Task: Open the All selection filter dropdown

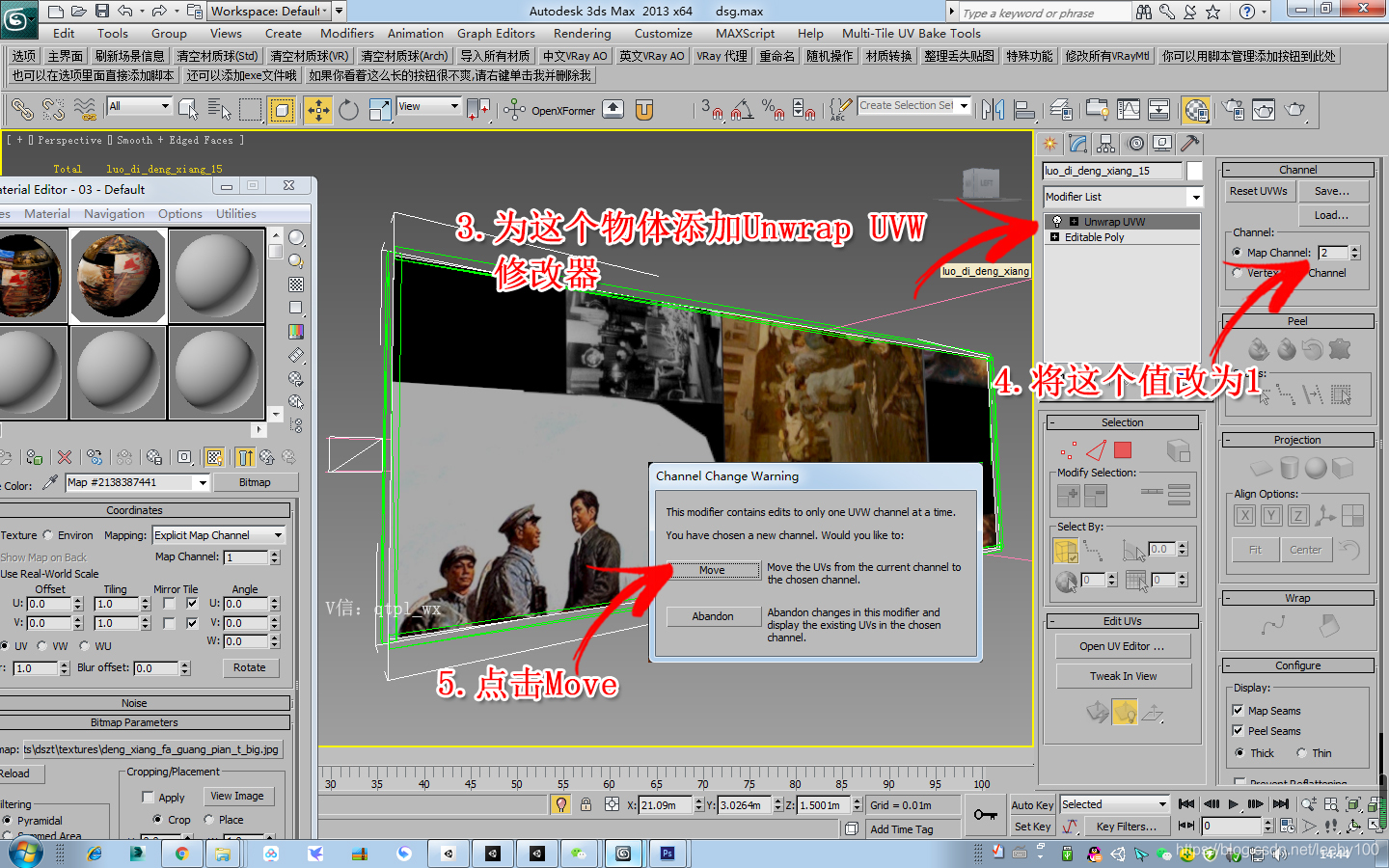Action: click(x=140, y=106)
